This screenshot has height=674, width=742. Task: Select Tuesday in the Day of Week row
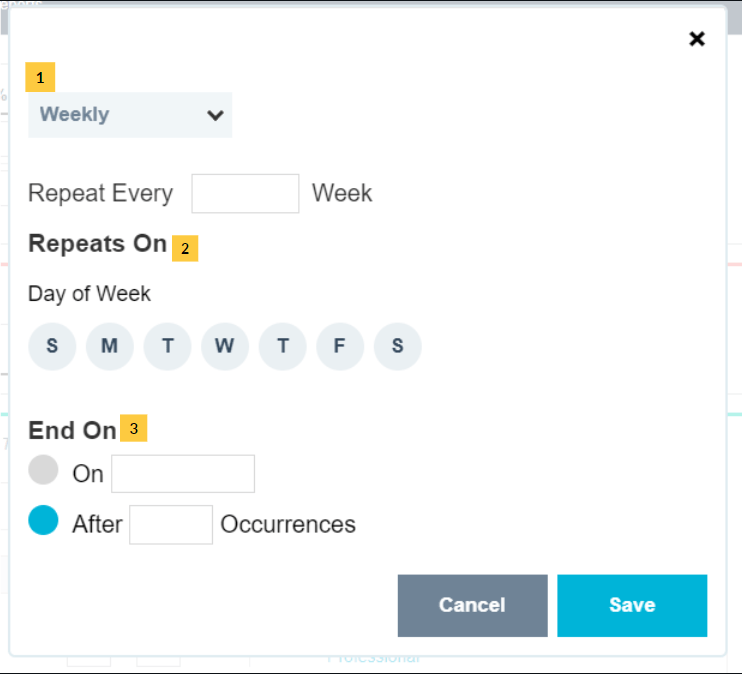coord(167,347)
